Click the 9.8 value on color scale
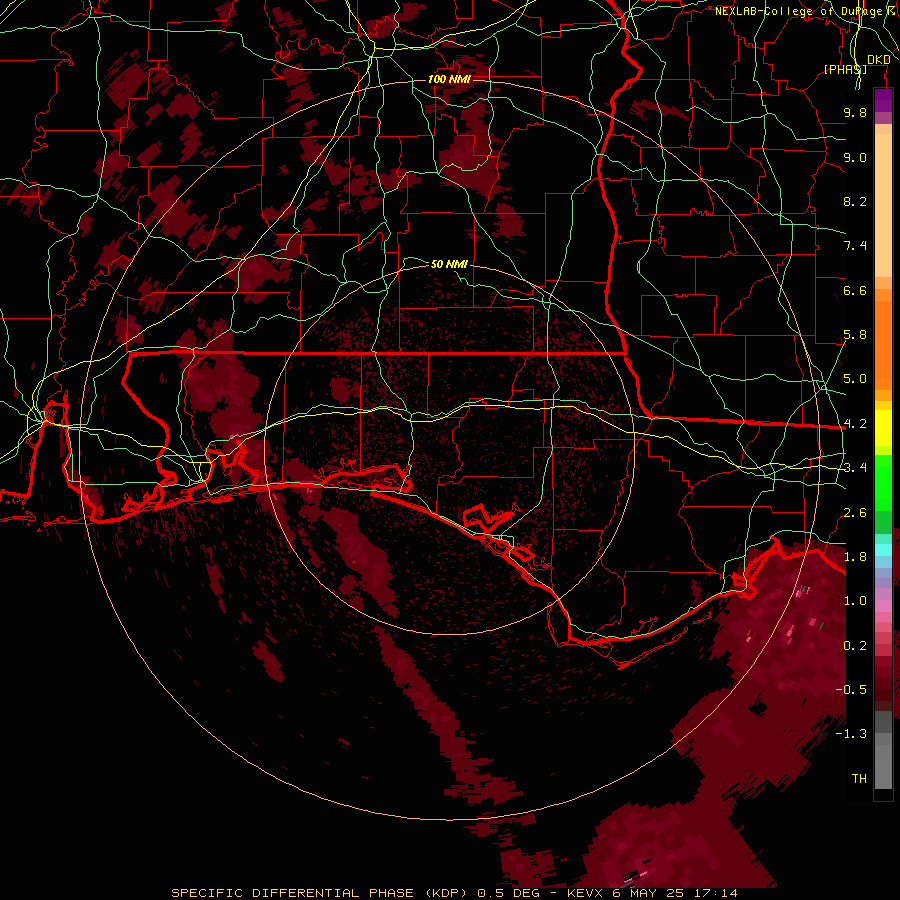This screenshot has height=900, width=900. [855, 112]
